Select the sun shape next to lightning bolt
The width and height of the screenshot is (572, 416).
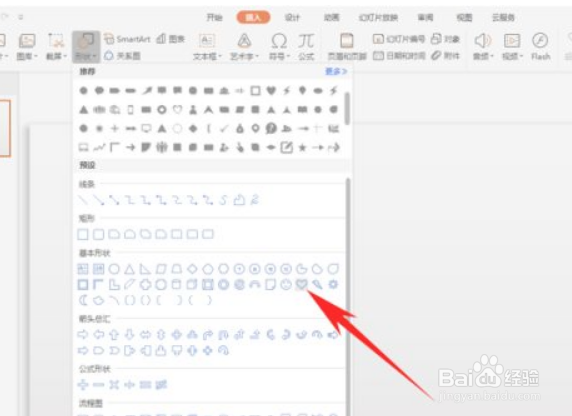[333, 284]
